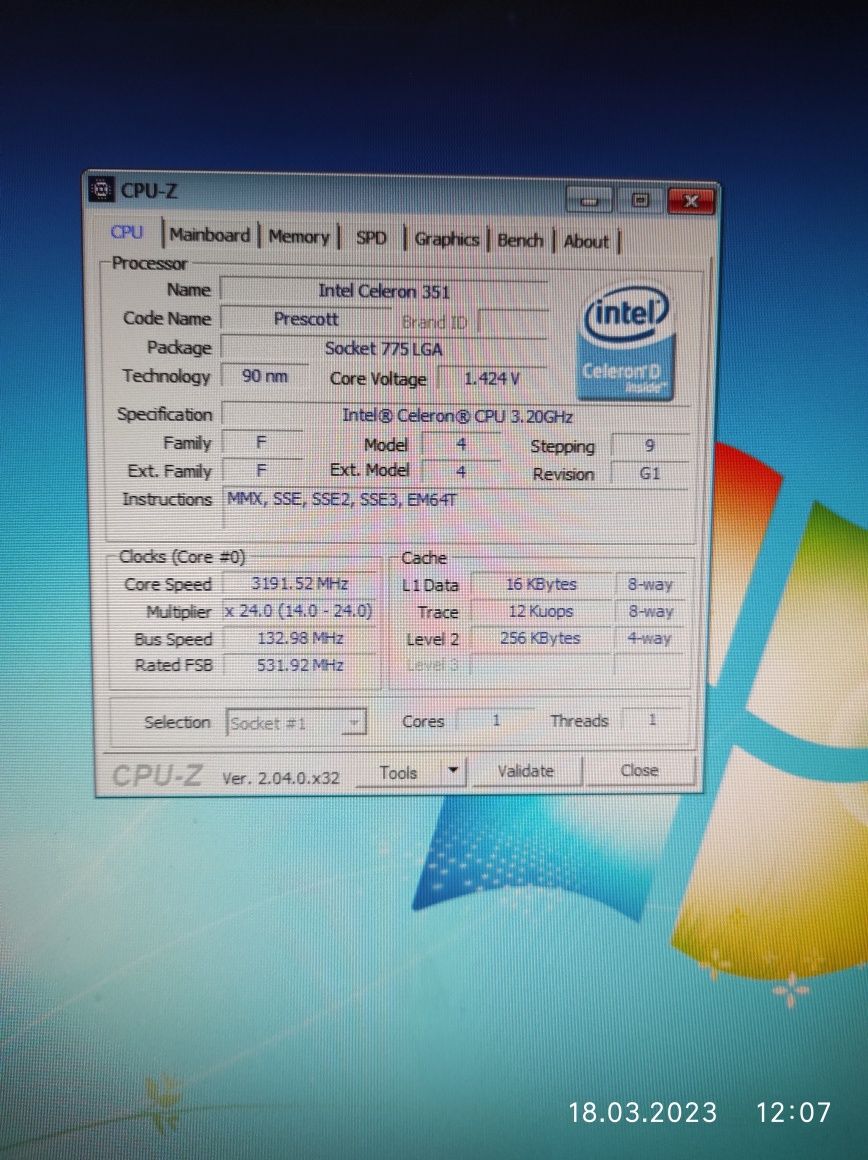Click the L1 Data value 16 KBytes
868x1160 pixels.
click(542, 584)
